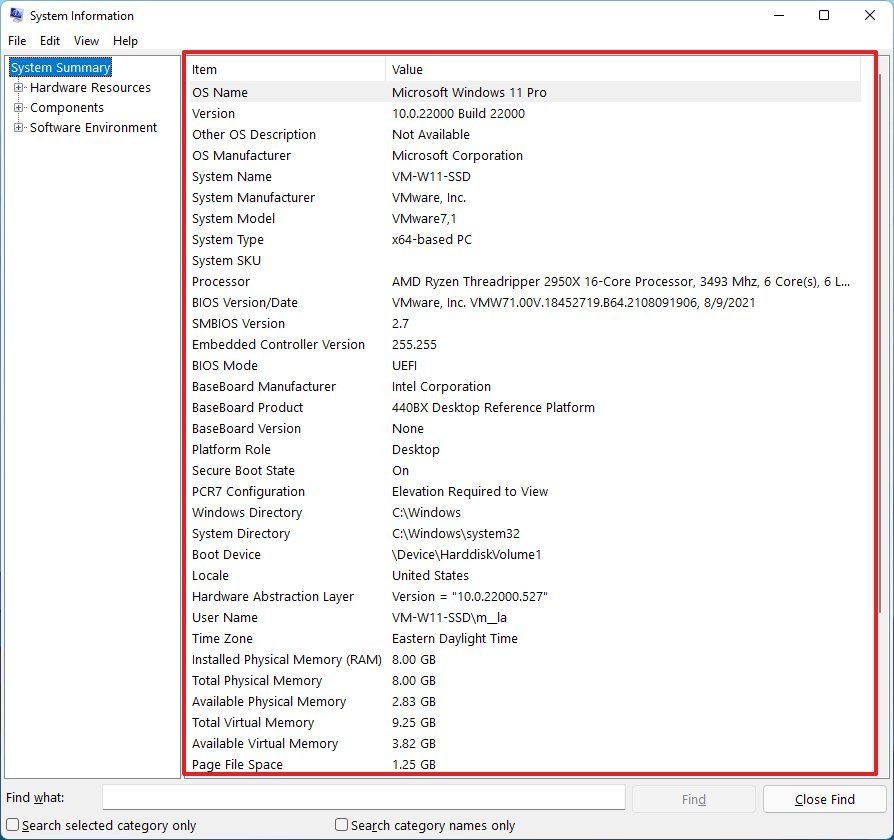Select the Components category

(x=66, y=107)
